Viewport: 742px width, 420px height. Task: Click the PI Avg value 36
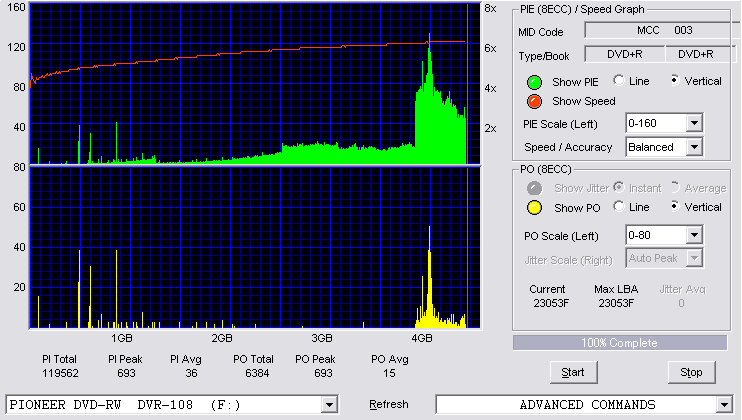(191, 374)
